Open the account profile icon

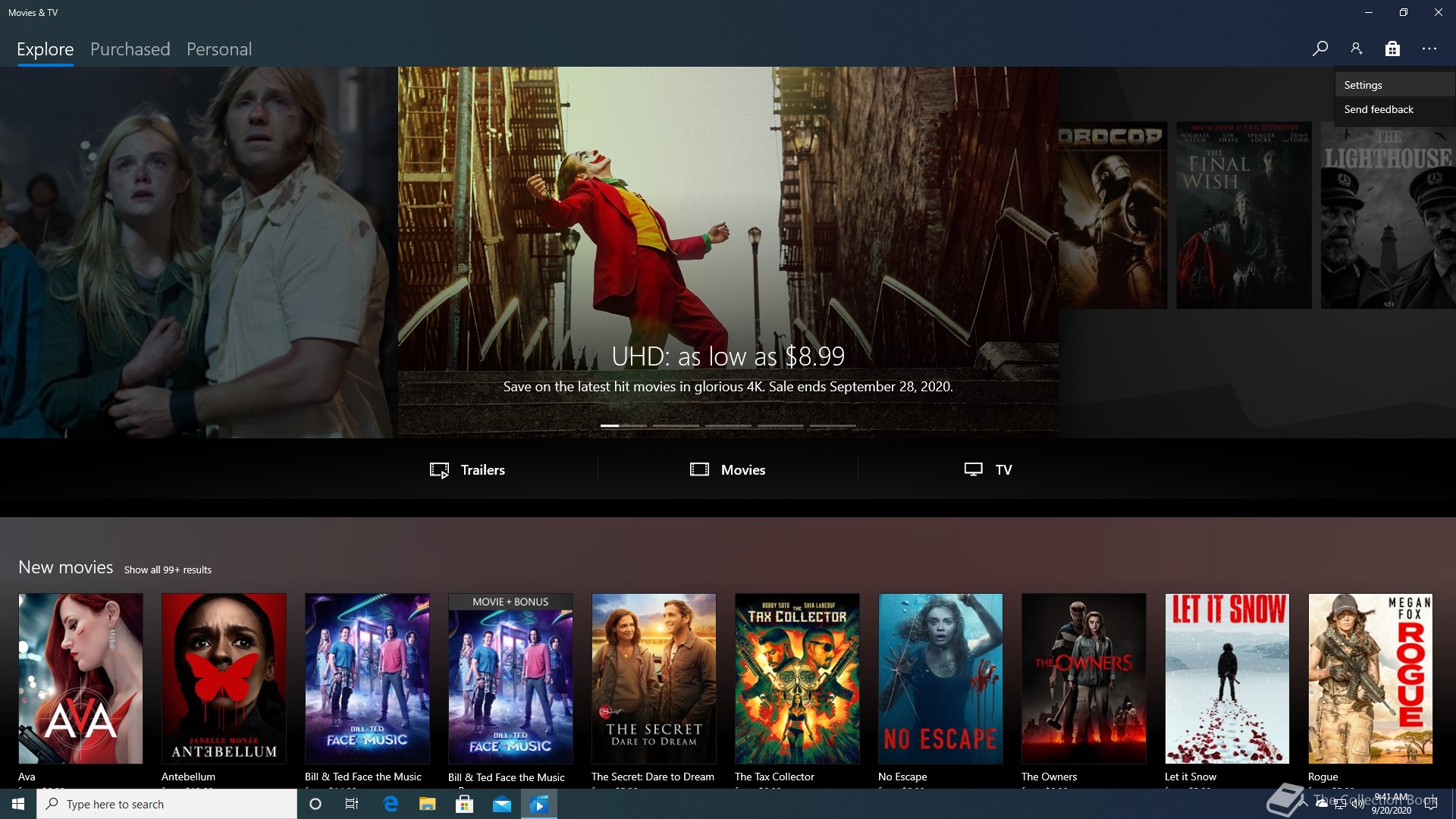pos(1357,49)
